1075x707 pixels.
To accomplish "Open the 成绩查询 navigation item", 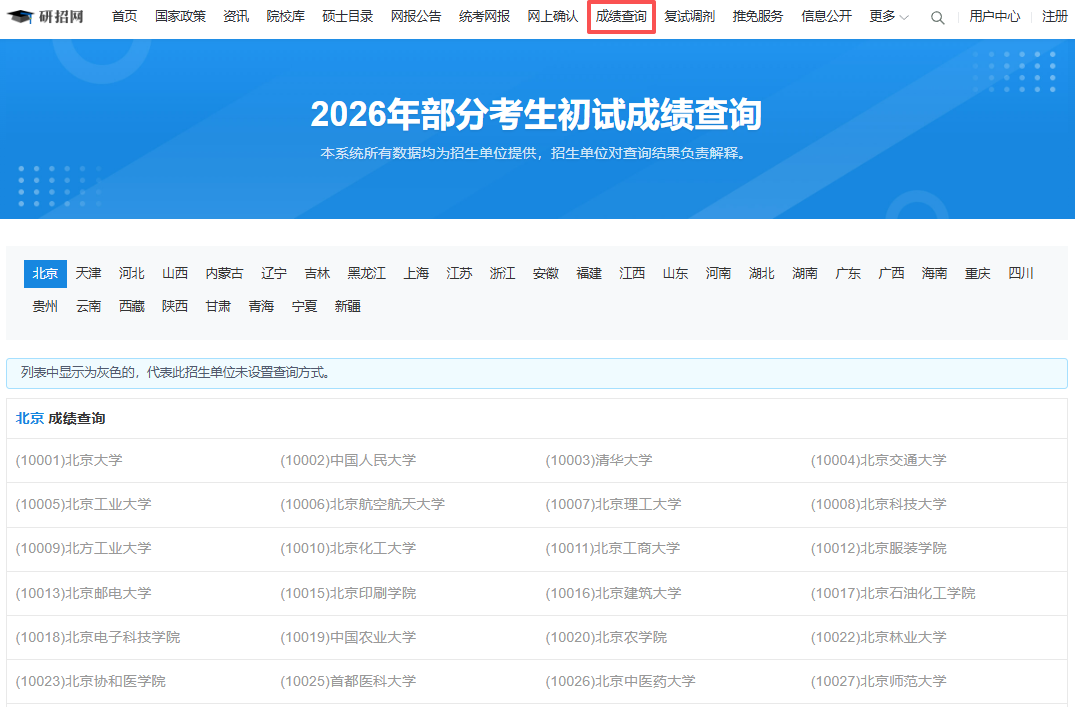I will coord(621,17).
